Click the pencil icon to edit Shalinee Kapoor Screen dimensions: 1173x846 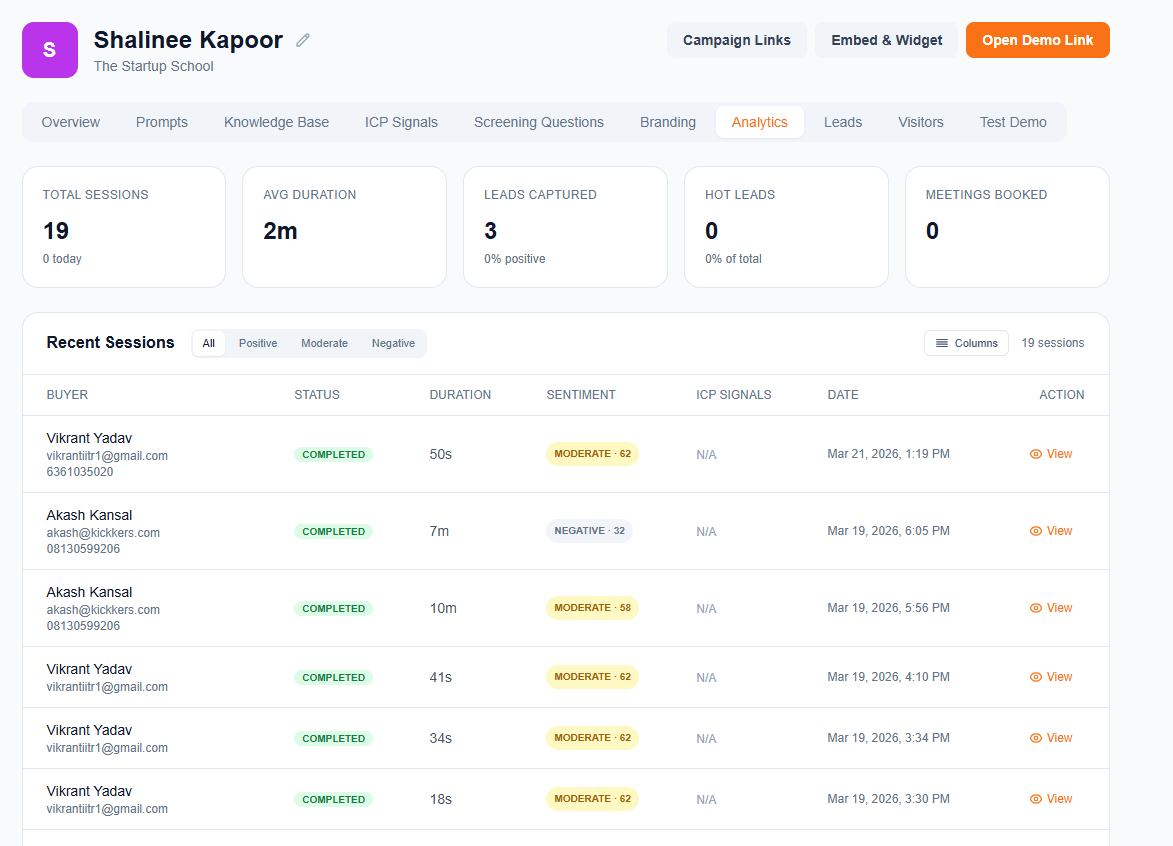coord(302,39)
